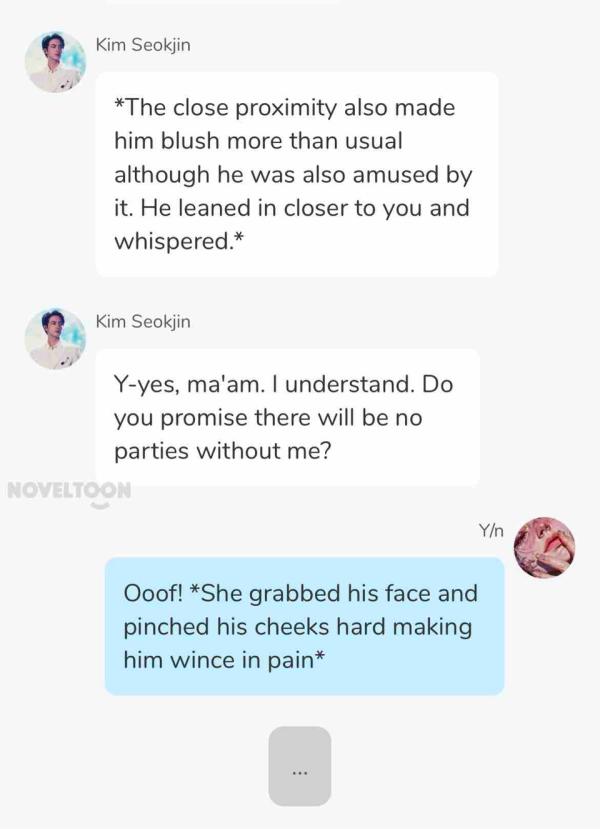The width and height of the screenshot is (600, 829).
Task: Click the partially visible bubble at top edge
Action: point(222,2)
